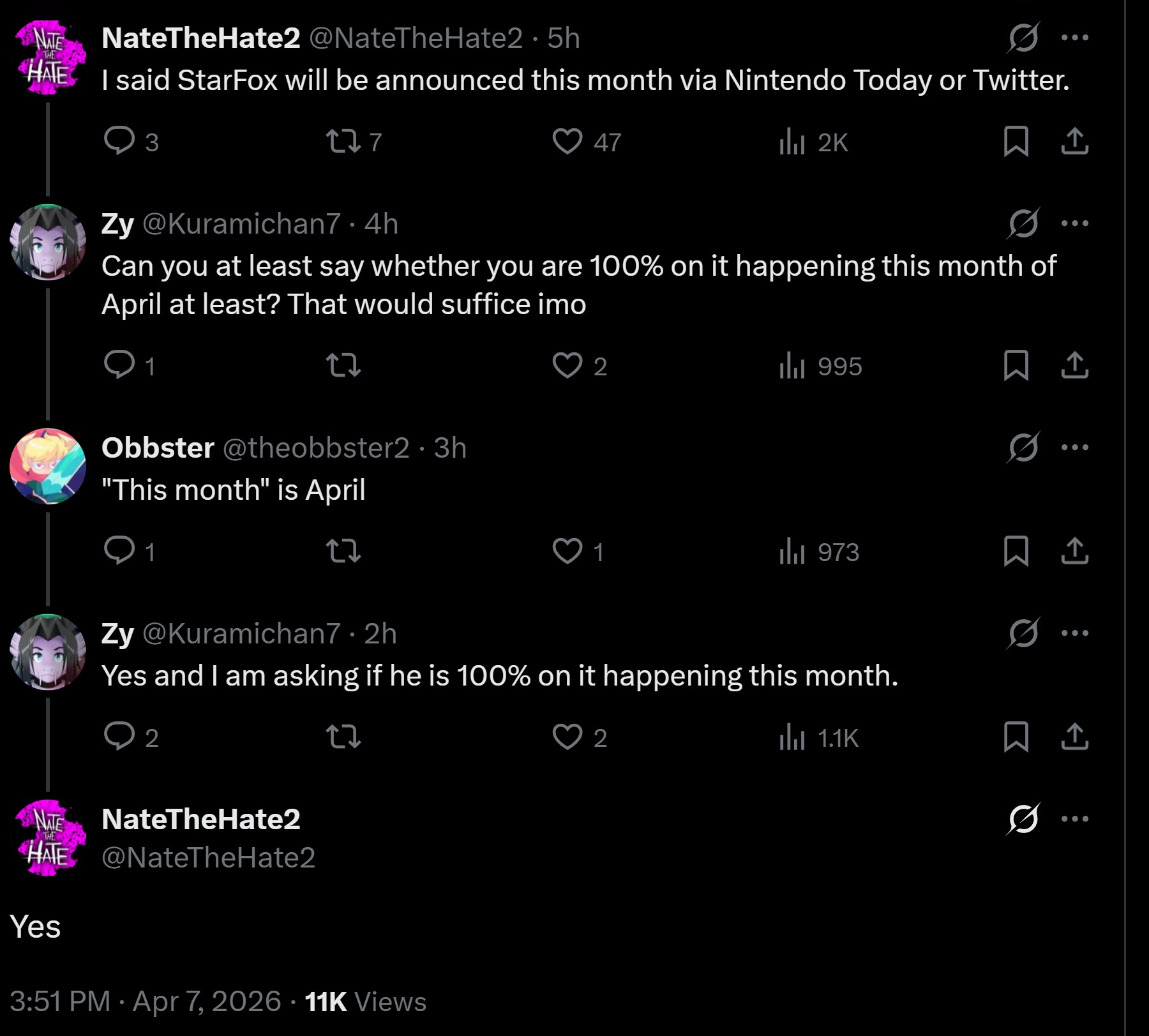
Task: Open more options on the final Yes tweet
Action: [1075, 819]
